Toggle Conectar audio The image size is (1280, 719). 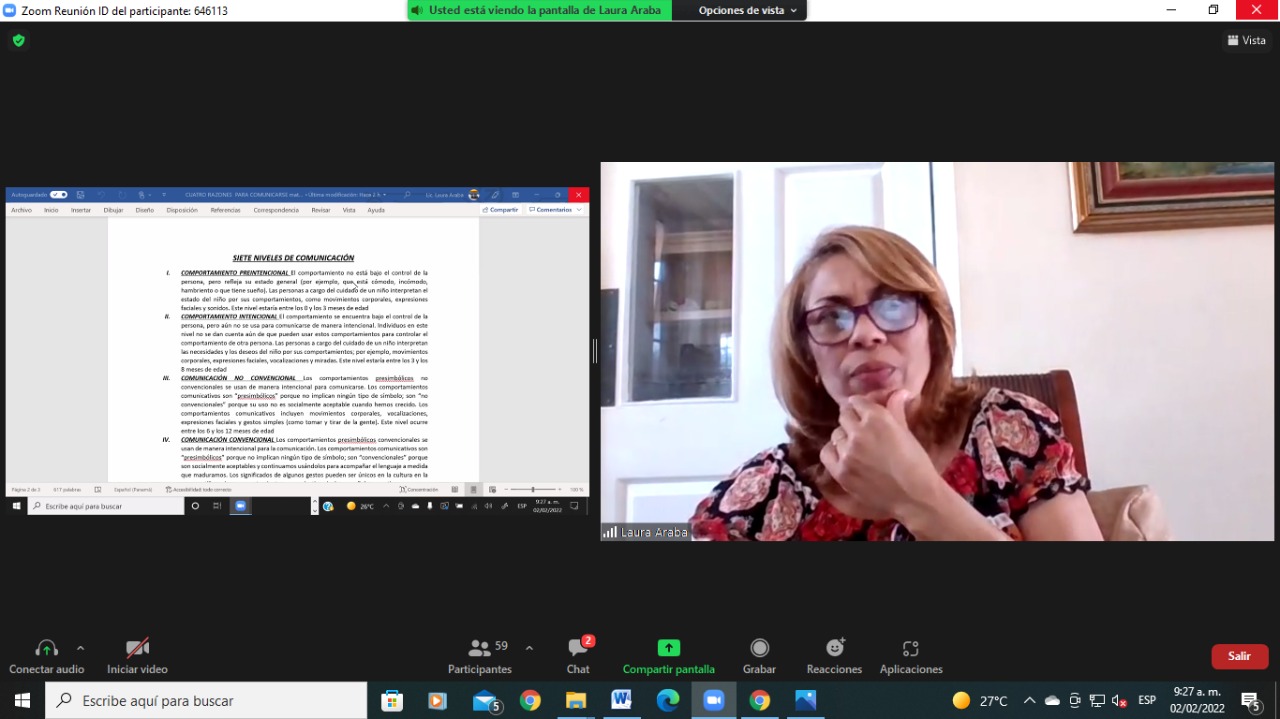point(46,657)
